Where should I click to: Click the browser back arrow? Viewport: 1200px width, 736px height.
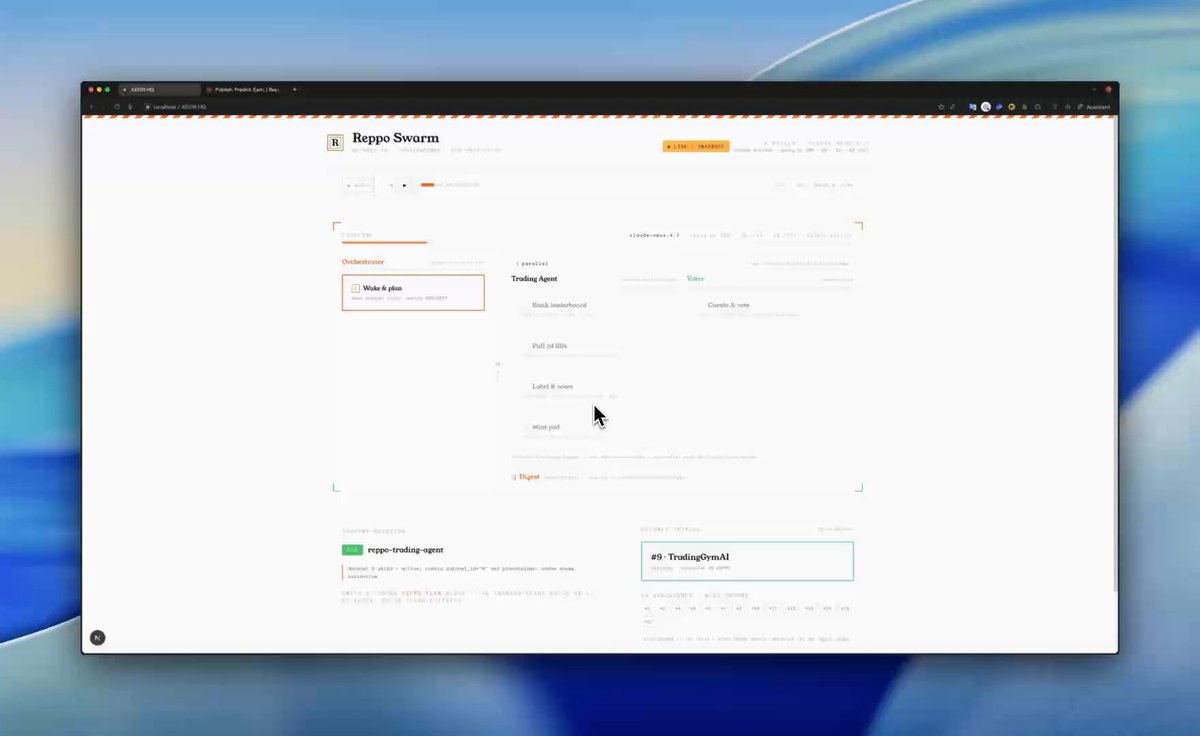click(91, 106)
